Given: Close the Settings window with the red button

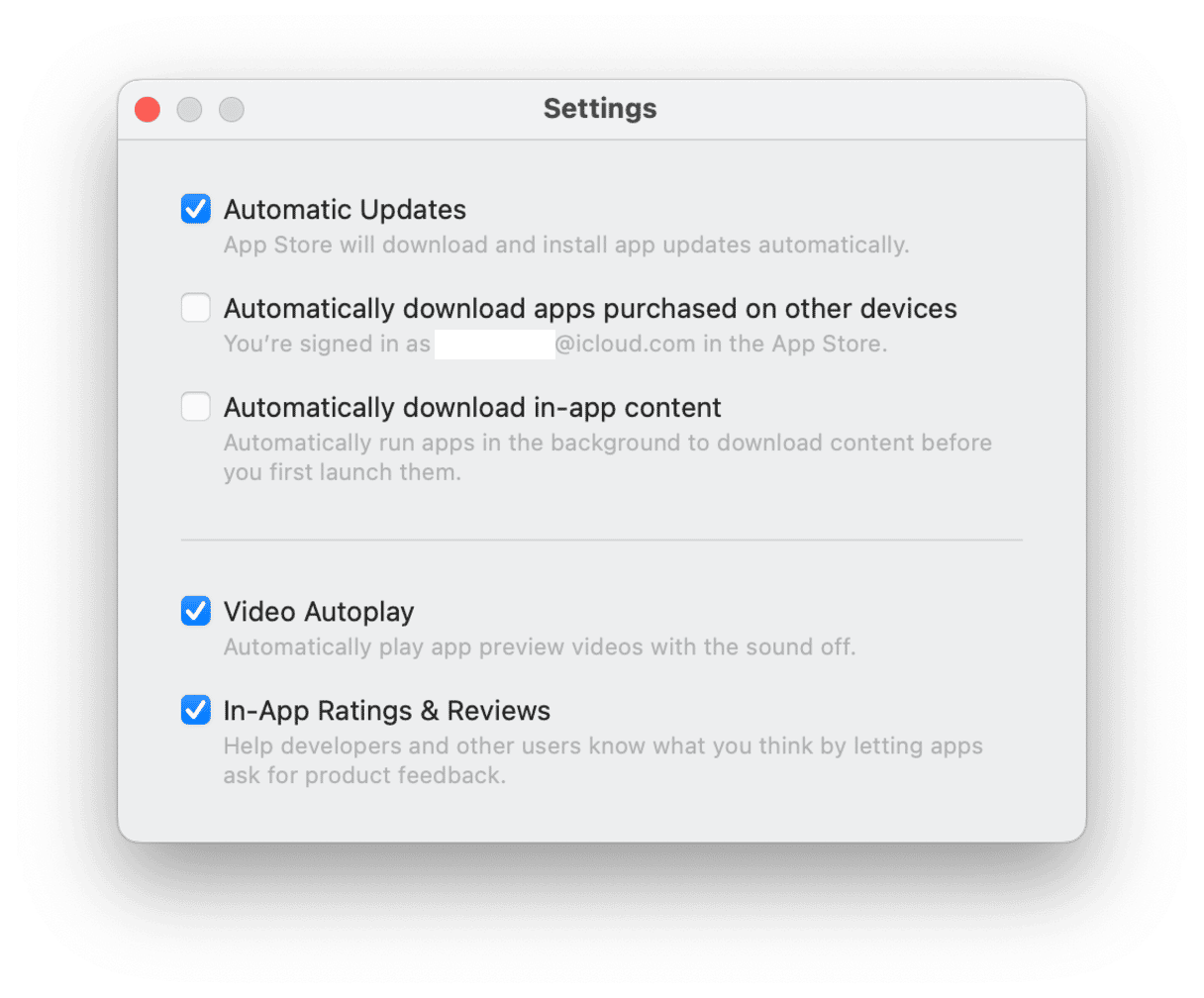Looking at the screenshot, I should [x=148, y=109].
